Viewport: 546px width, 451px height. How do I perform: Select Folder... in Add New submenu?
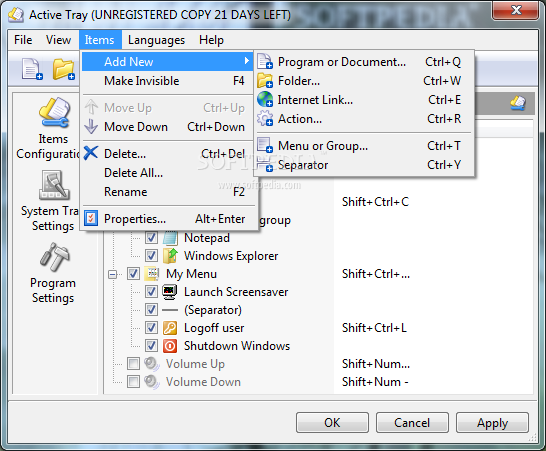click(x=364, y=81)
